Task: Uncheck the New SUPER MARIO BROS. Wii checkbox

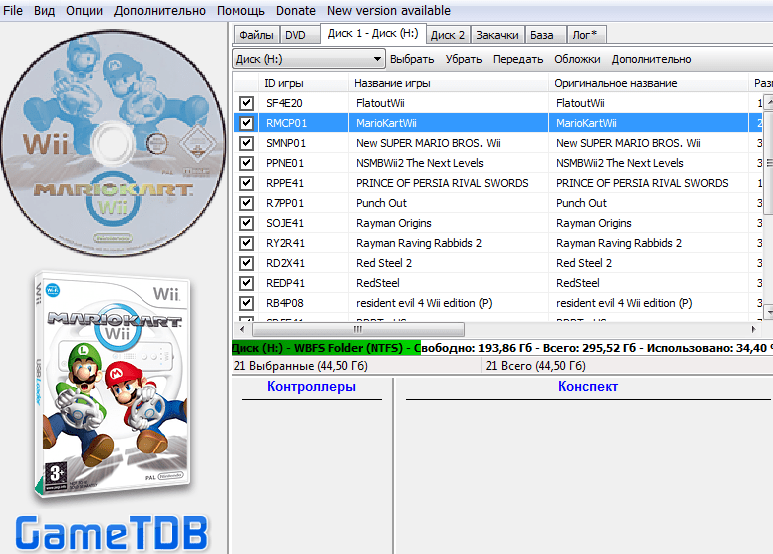Action: click(246, 143)
